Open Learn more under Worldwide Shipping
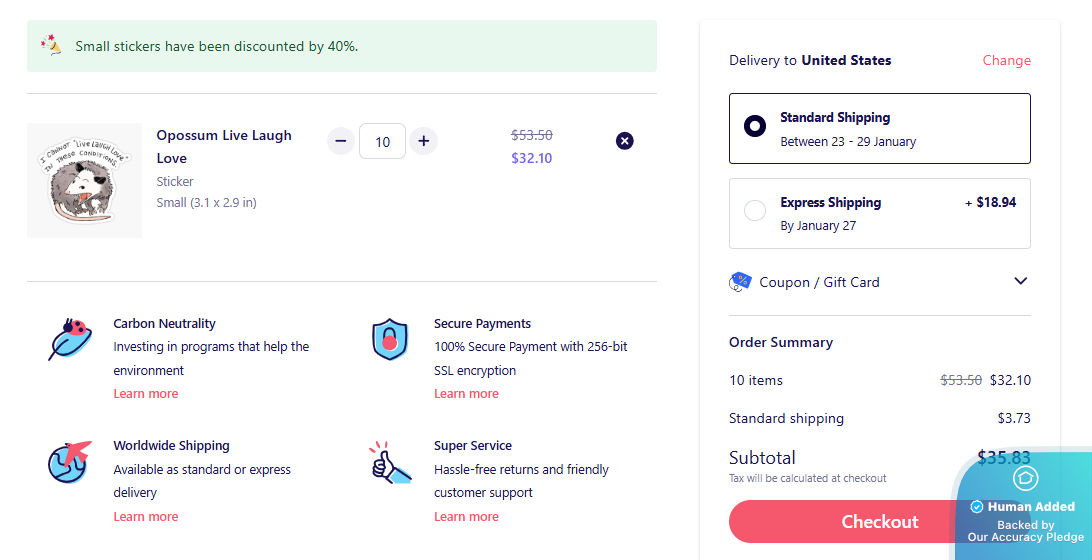This screenshot has width=1092, height=560. 146,517
